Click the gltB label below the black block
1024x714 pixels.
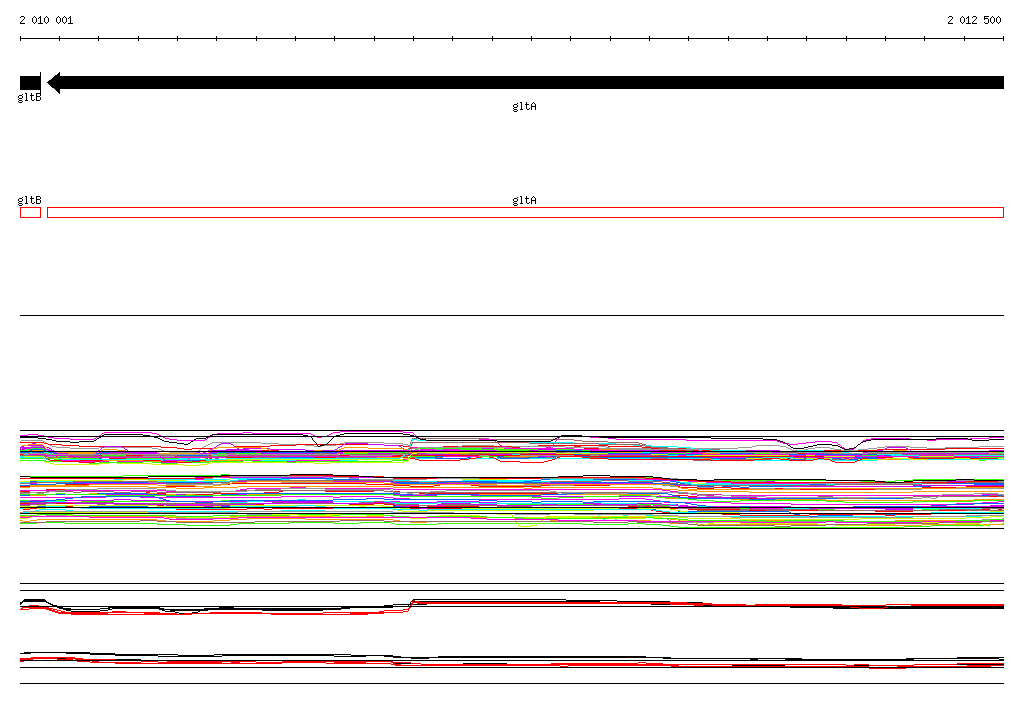point(29,97)
